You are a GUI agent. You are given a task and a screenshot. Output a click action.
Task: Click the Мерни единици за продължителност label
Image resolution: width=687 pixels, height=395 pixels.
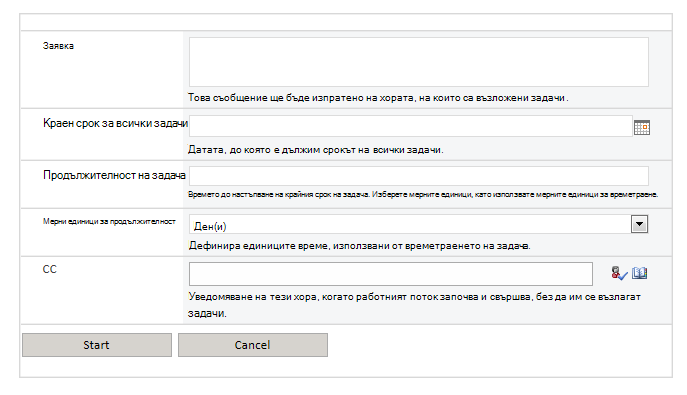pos(109,221)
